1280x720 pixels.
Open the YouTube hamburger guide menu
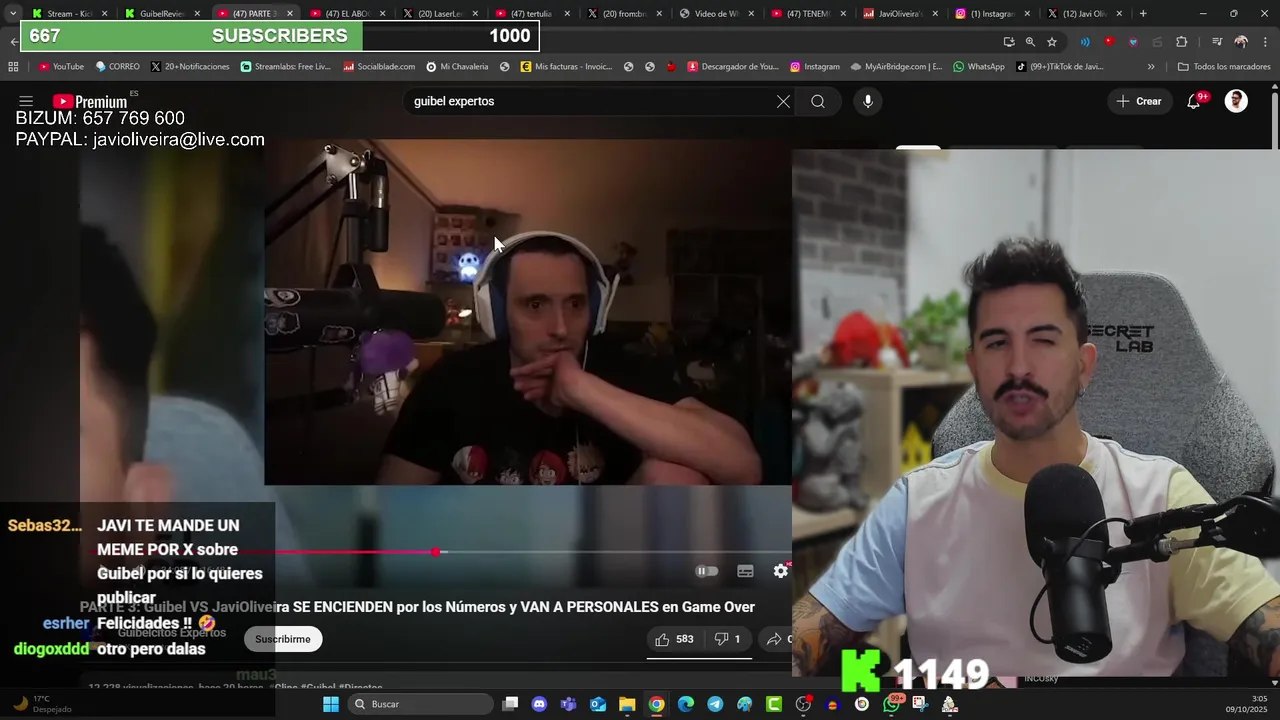click(26, 101)
